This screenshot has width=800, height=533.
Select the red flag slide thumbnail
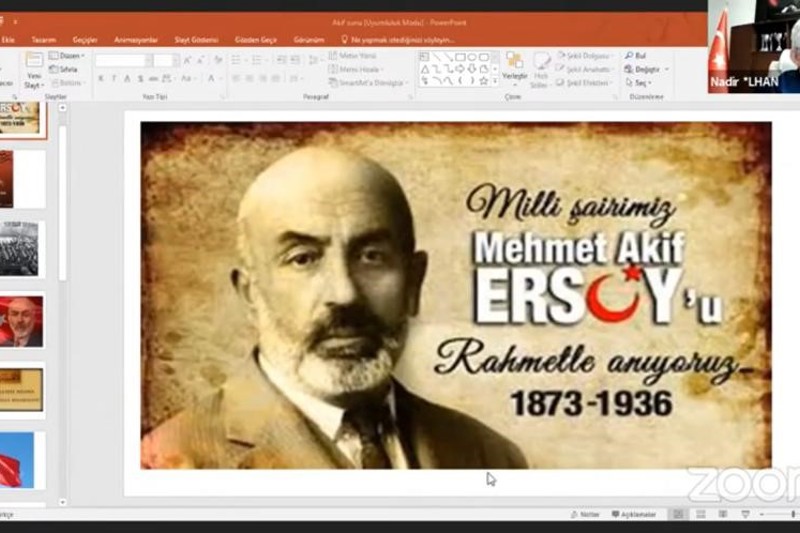[x=19, y=459]
